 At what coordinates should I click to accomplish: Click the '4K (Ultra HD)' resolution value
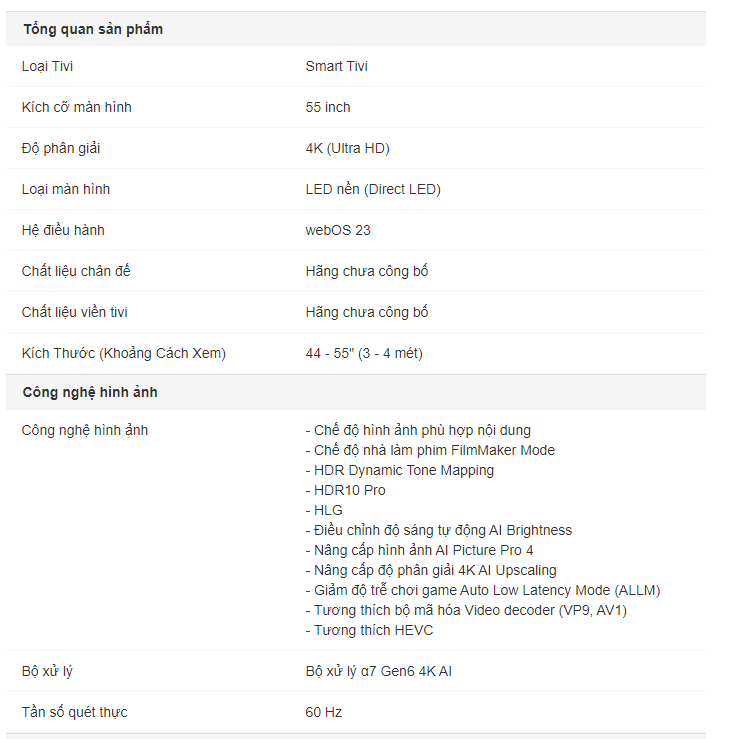(347, 148)
